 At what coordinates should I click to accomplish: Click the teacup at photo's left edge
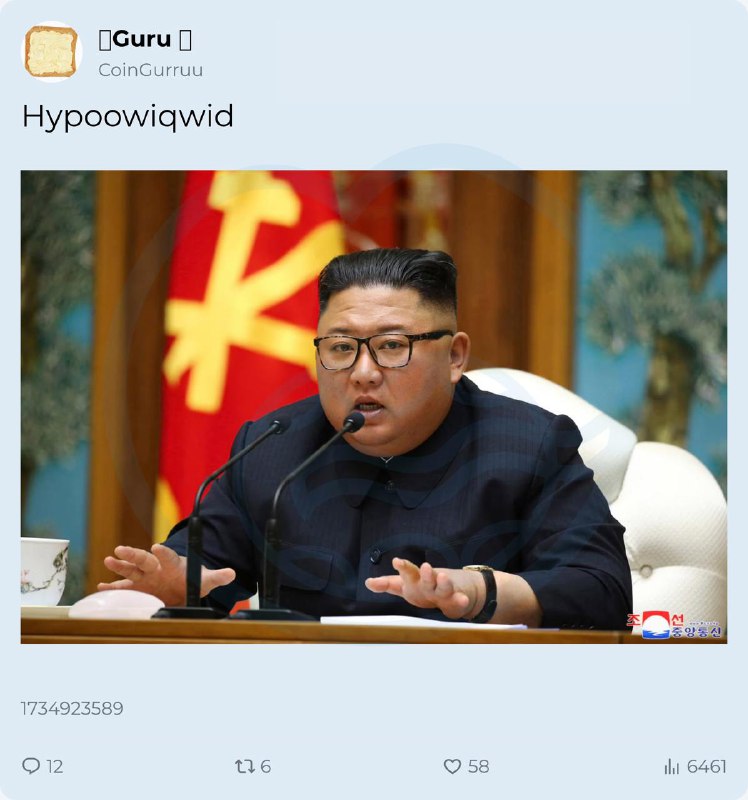click(x=43, y=571)
